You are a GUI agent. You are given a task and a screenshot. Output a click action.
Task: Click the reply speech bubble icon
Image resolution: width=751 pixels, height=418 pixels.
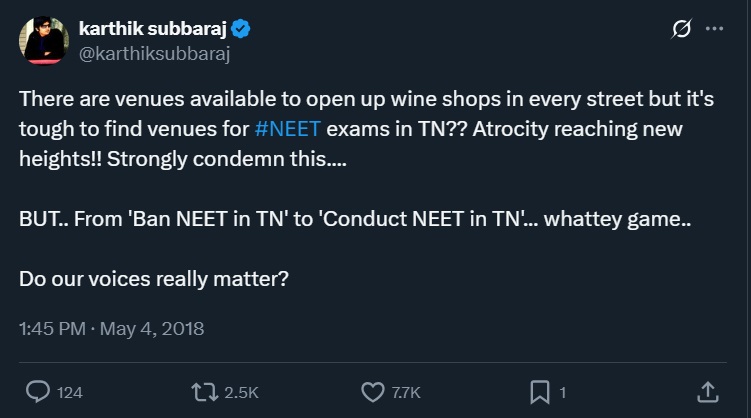[x=37, y=392]
